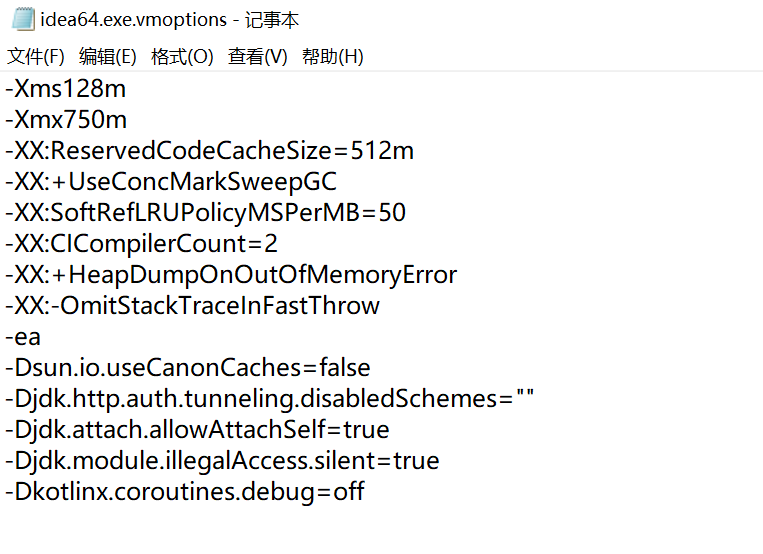The height and width of the screenshot is (554, 763).
Task: Open the 文件(F) menu
Action: pyautogui.click(x=35, y=57)
